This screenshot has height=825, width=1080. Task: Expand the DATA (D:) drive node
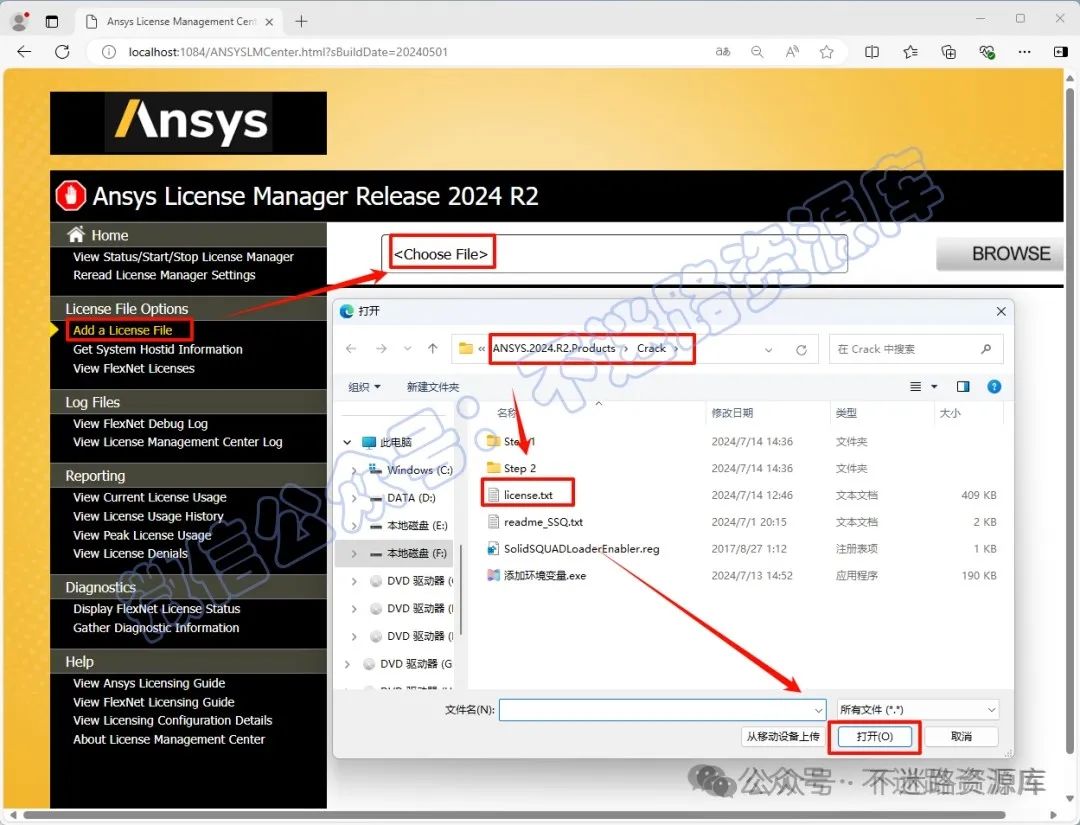click(354, 498)
